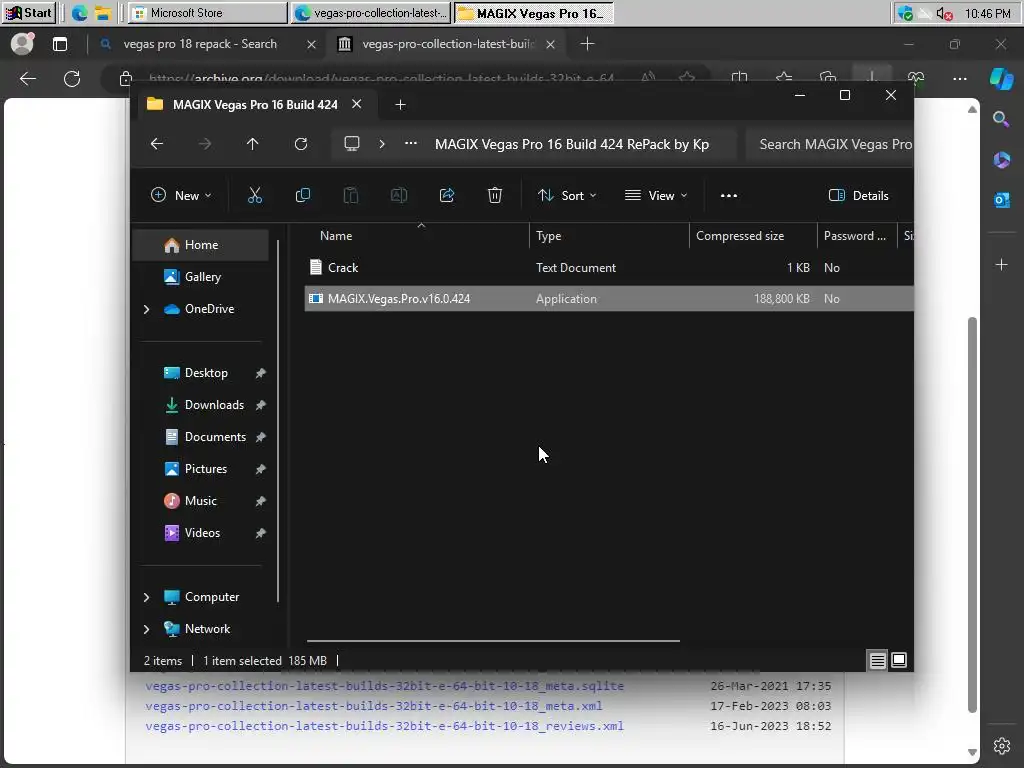Open Documents quick access folder

pyautogui.click(x=215, y=437)
